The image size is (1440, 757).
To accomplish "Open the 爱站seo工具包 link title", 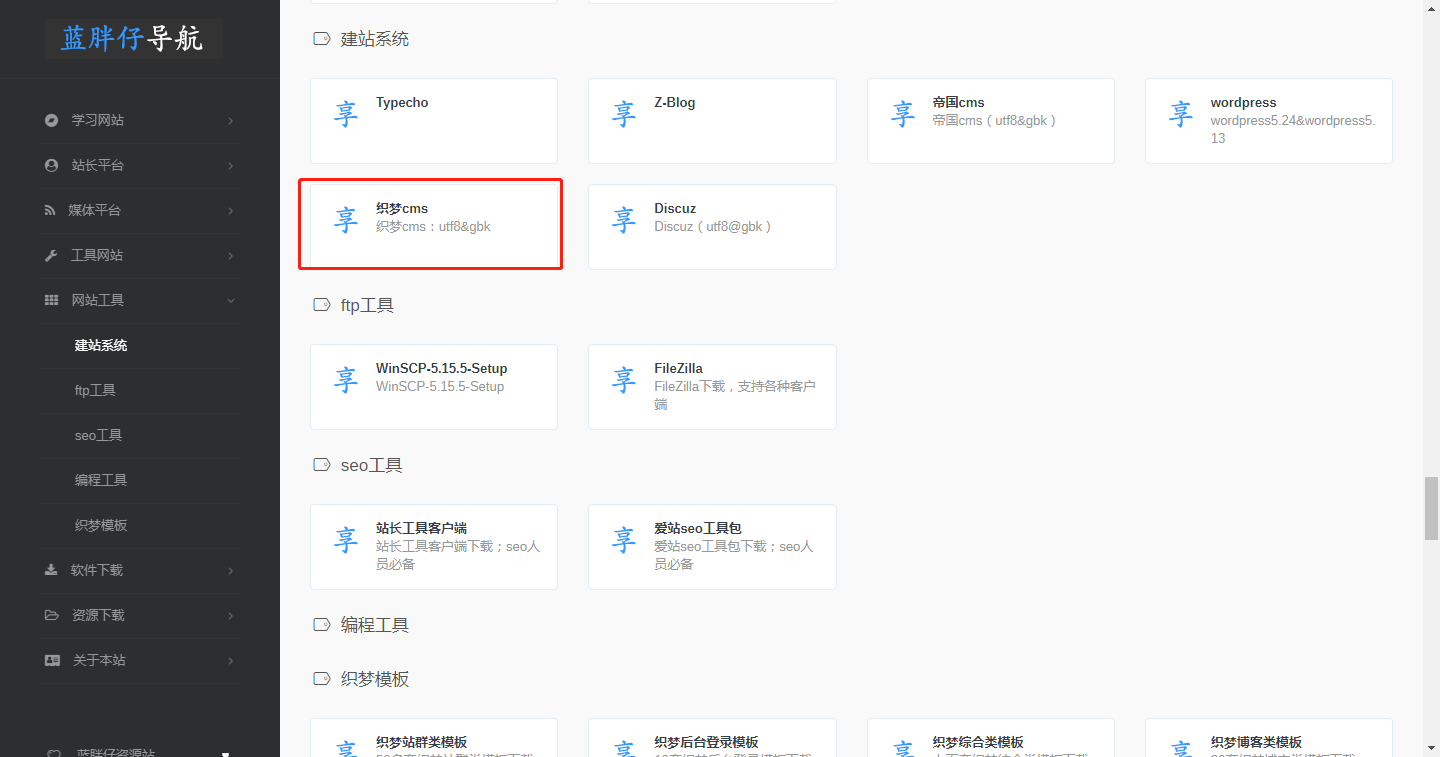I will pos(698,528).
